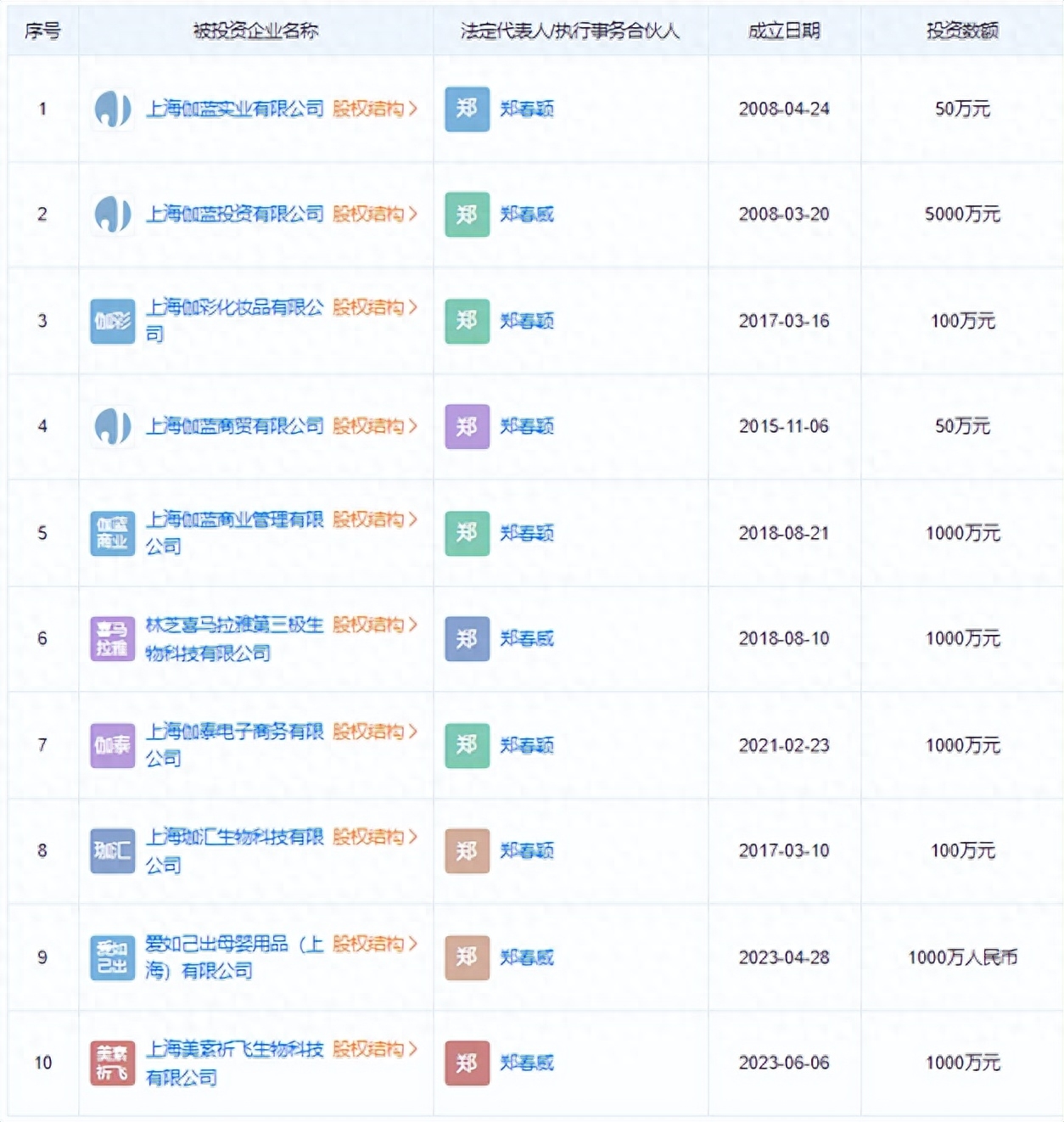This screenshot has width=1064, height=1122.
Task: Click the 伽蓝商业 logo icon
Action: 112,533
